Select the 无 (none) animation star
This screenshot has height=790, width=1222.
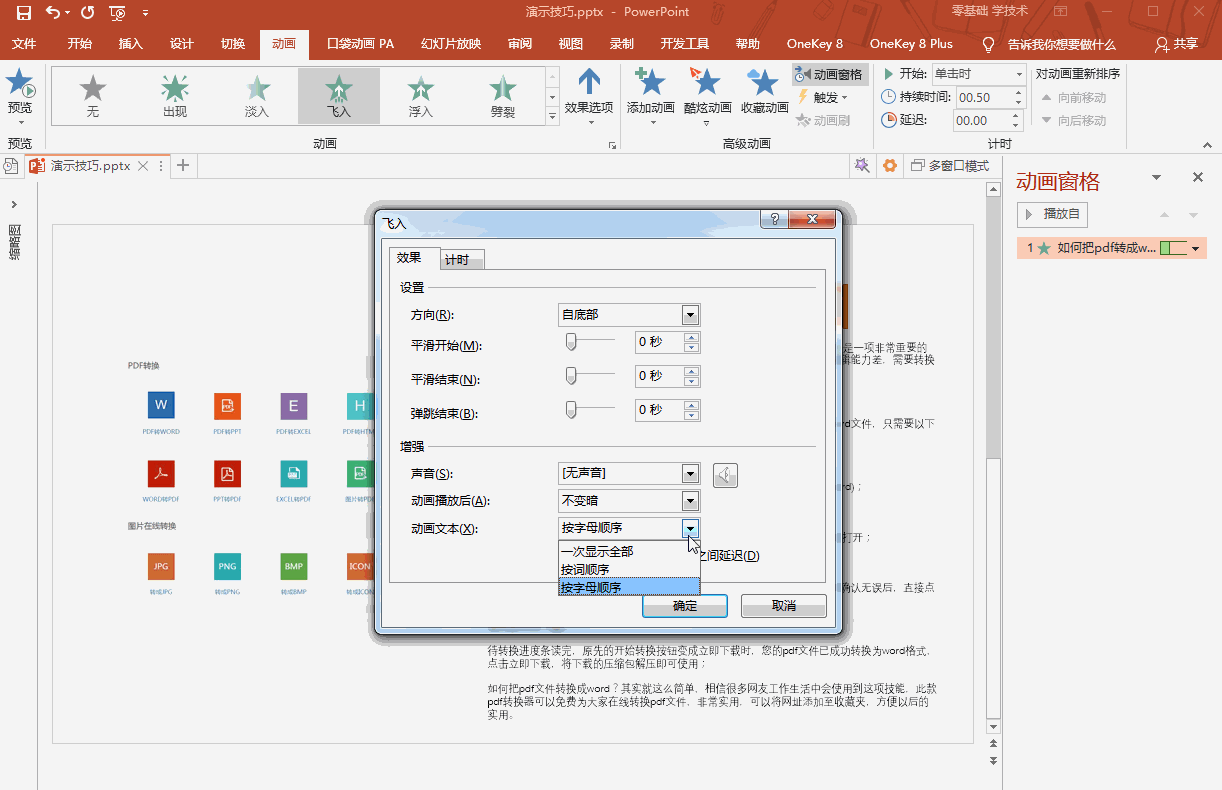point(92,95)
